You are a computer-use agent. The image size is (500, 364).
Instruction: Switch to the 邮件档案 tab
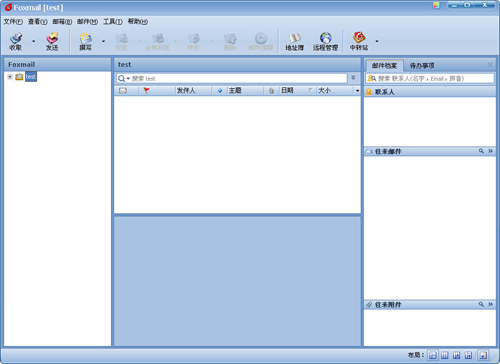384,66
